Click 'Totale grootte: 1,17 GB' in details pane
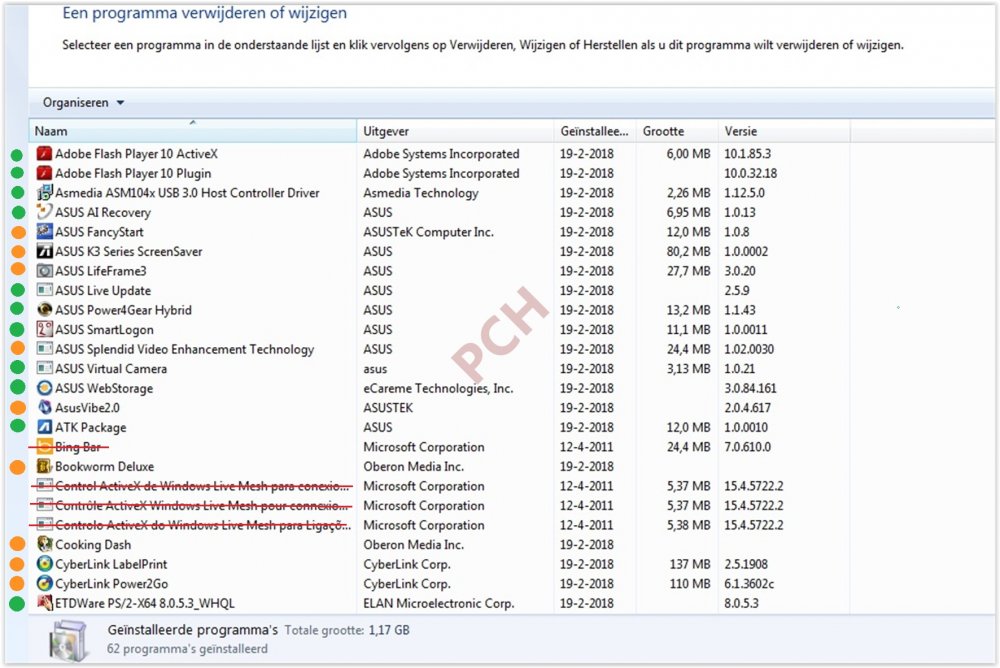This screenshot has width=1000, height=668. [347, 630]
